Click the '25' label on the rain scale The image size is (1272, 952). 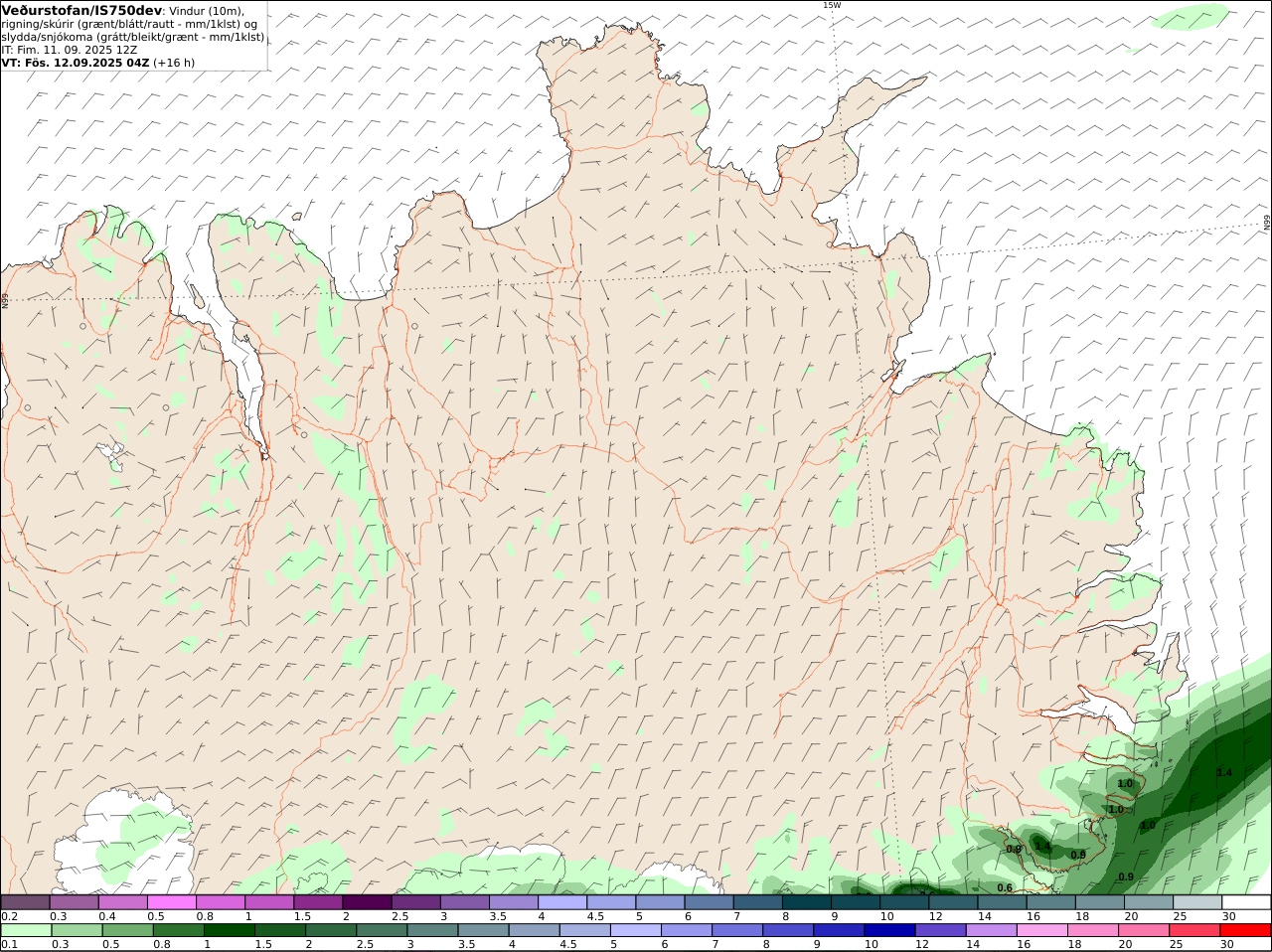(x=1179, y=944)
